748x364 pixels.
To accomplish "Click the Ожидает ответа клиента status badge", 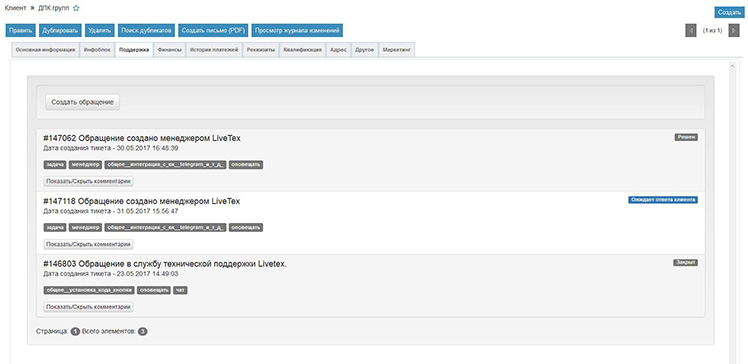I will pyautogui.click(x=663, y=200).
